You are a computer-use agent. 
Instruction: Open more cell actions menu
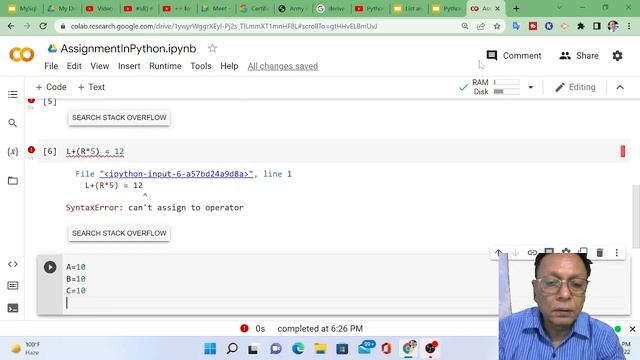[617, 253]
